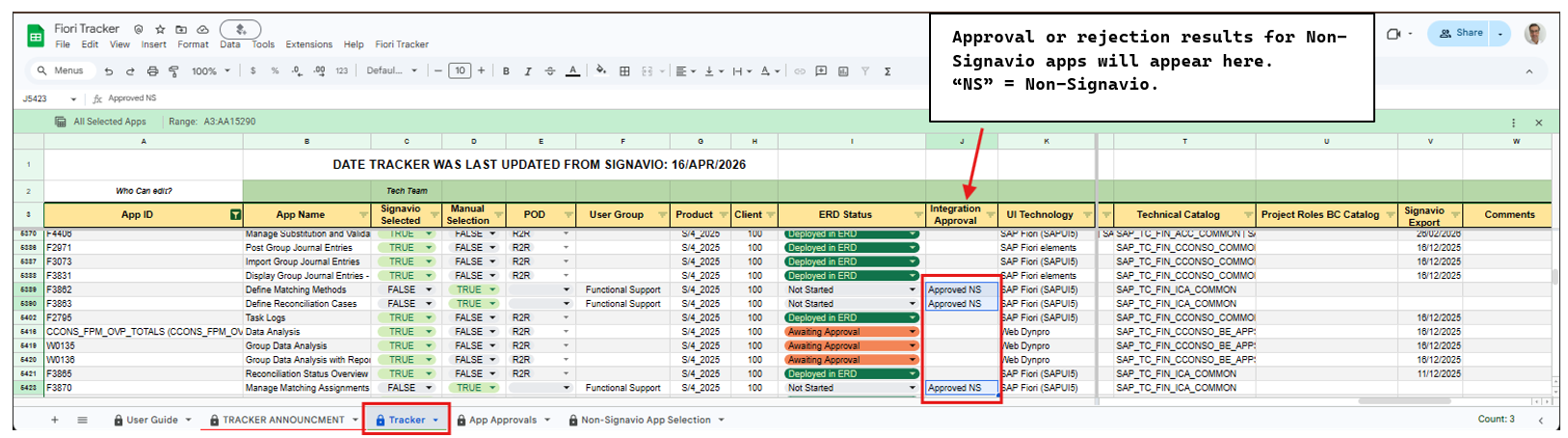1568x438 pixels.
Task: Click the add new sheet plus button
Action: coord(55,421)
